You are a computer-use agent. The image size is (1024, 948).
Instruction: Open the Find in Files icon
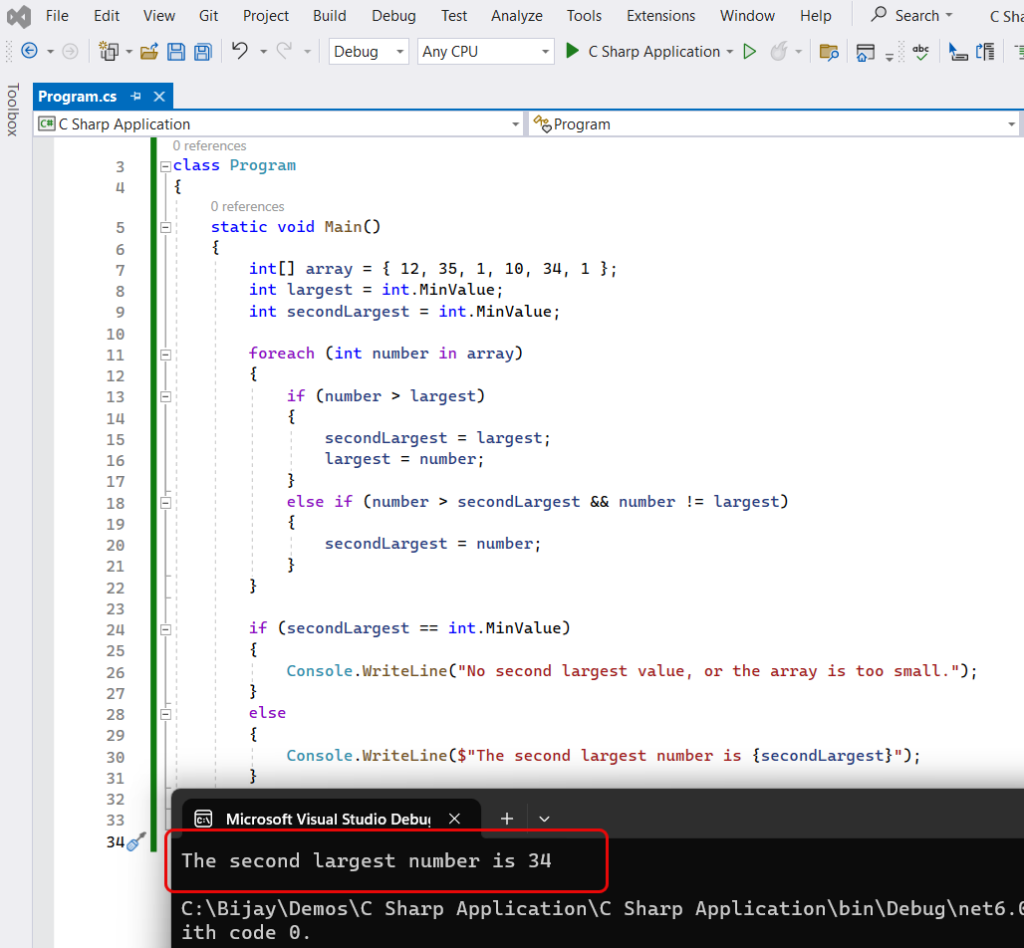831,51
